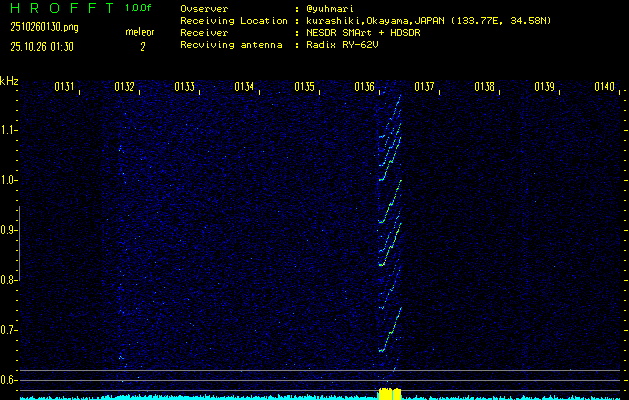Click the 0.7 frequency axis label
The image size is (629, 400).
pyautogui.click(x=10, y=330)
